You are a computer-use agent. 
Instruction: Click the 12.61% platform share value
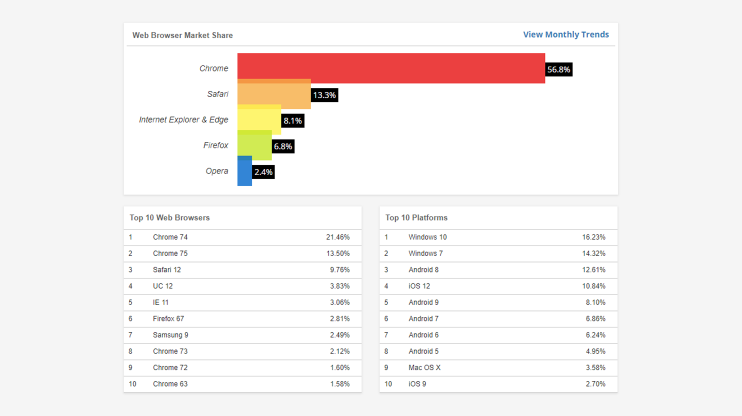coord(594,270)
